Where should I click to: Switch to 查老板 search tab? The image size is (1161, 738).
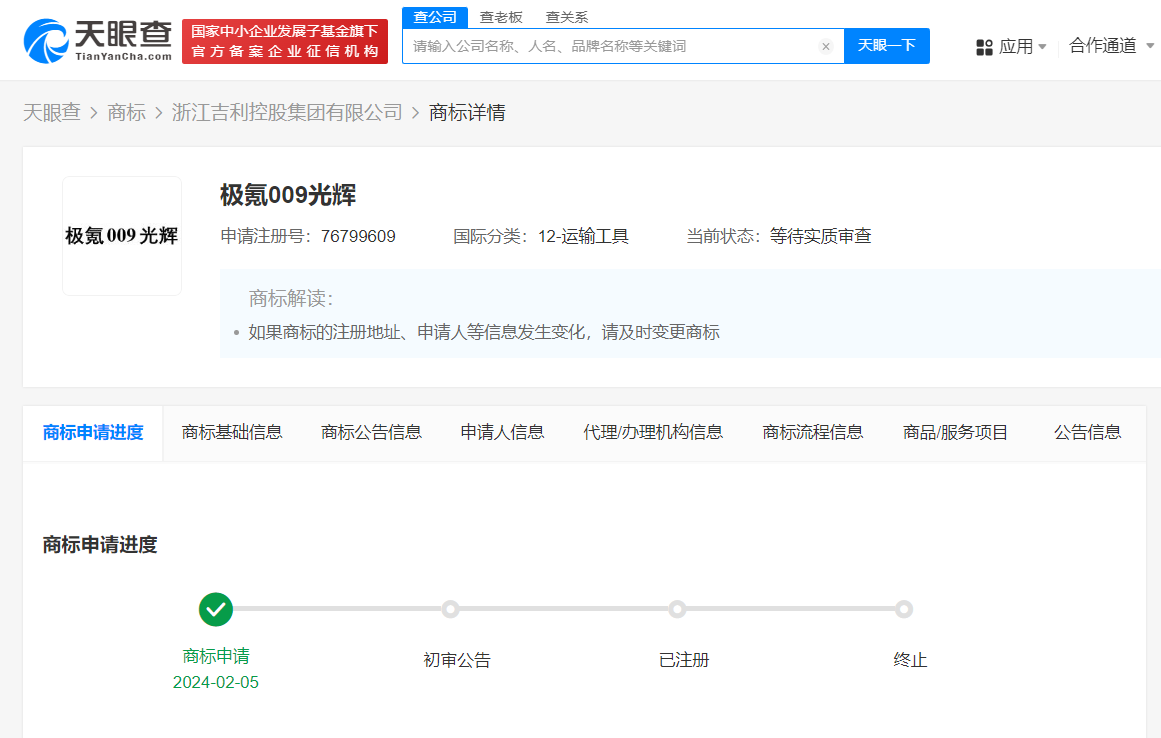click(x=501, y=17)
